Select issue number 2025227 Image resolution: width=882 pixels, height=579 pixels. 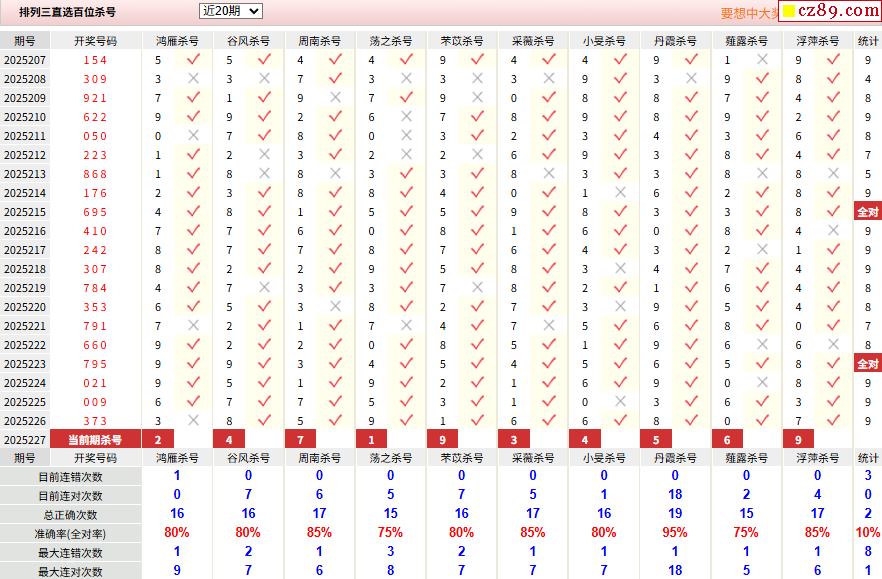(25, 439)
